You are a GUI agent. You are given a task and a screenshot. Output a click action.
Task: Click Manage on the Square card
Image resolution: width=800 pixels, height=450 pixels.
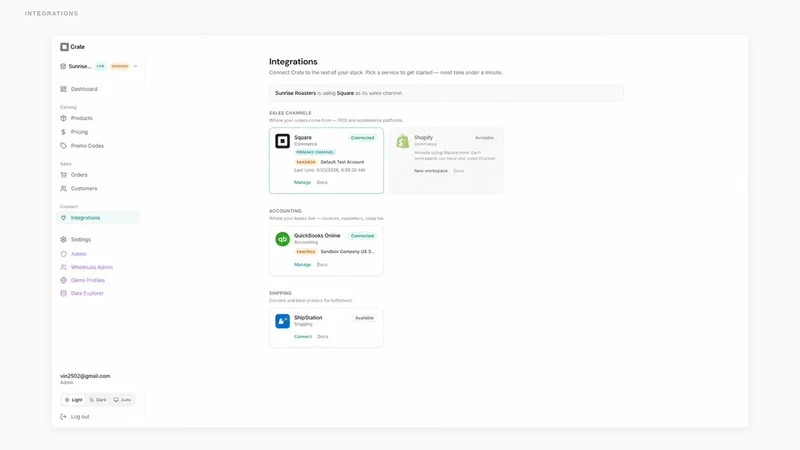(x=303, y=182)
